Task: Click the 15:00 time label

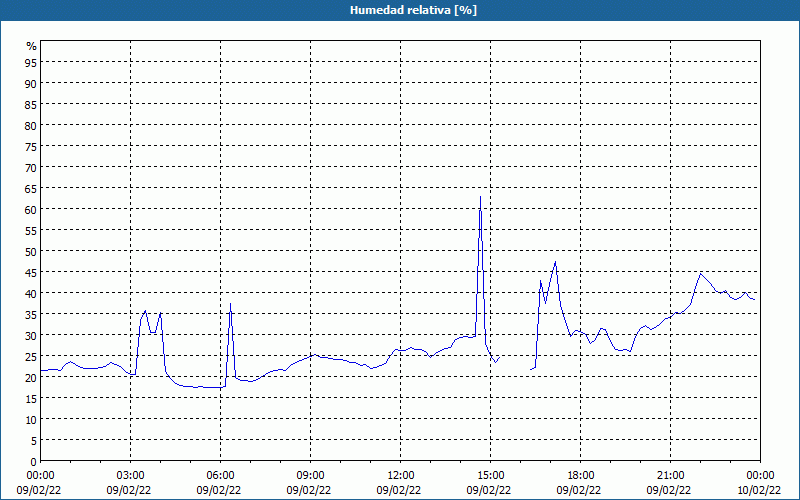Action: tap(490, 476)
